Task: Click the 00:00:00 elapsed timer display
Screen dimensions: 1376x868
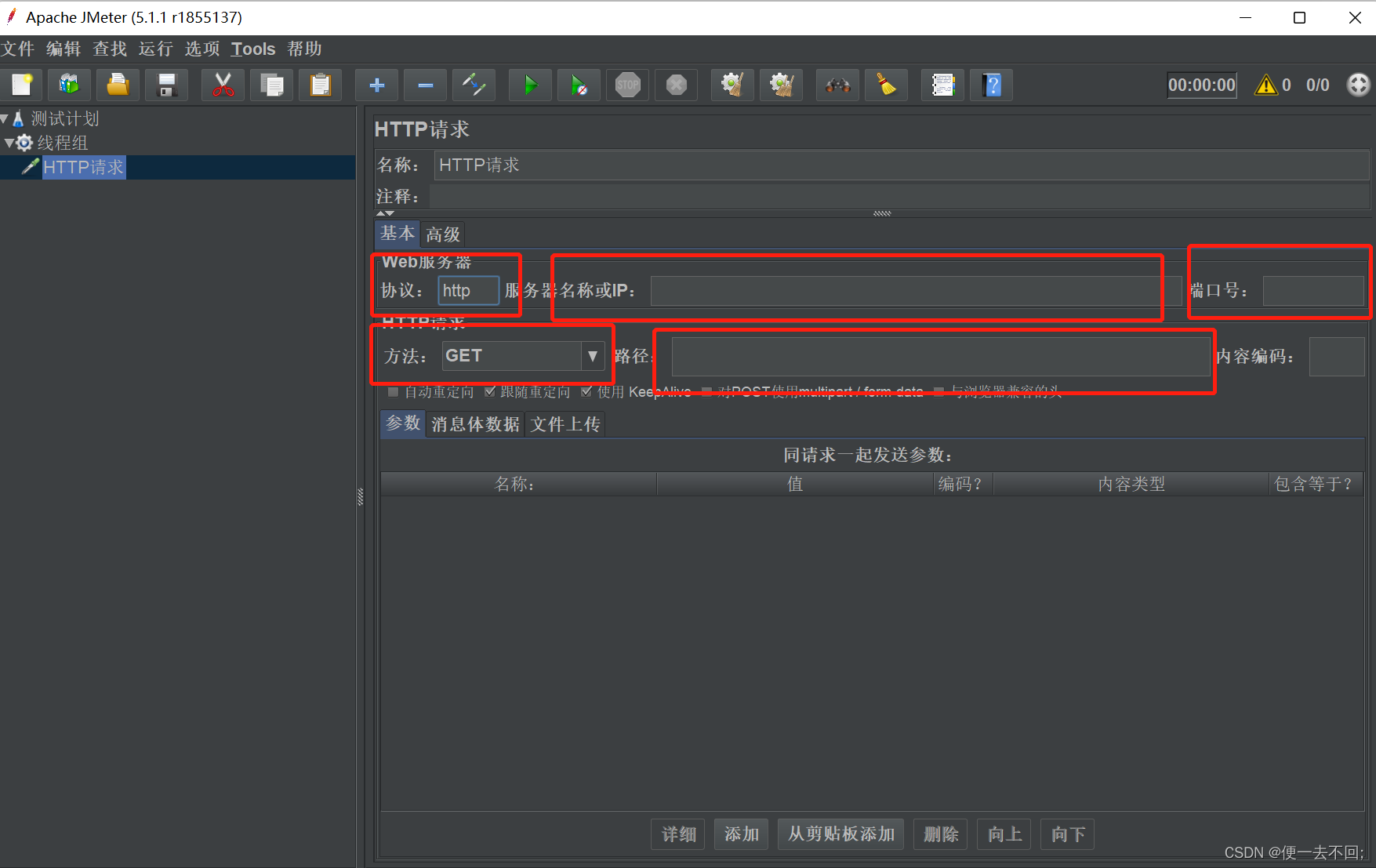Action: [1202, 85]
